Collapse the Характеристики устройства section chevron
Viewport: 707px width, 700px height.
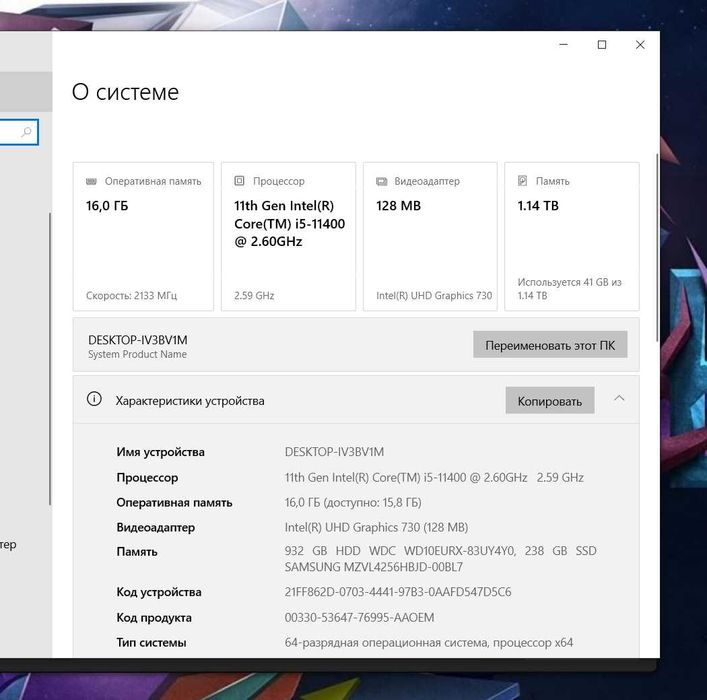[619, 398]
